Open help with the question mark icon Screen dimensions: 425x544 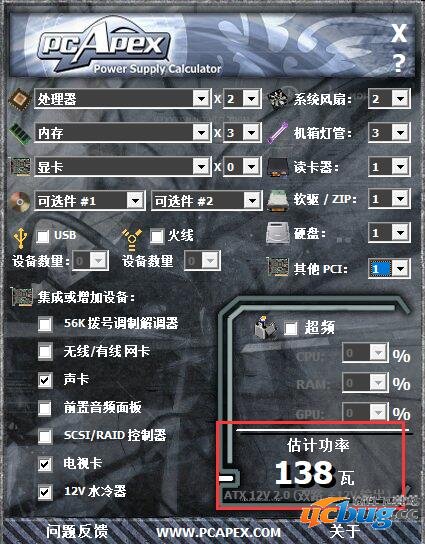coord(399,63)
